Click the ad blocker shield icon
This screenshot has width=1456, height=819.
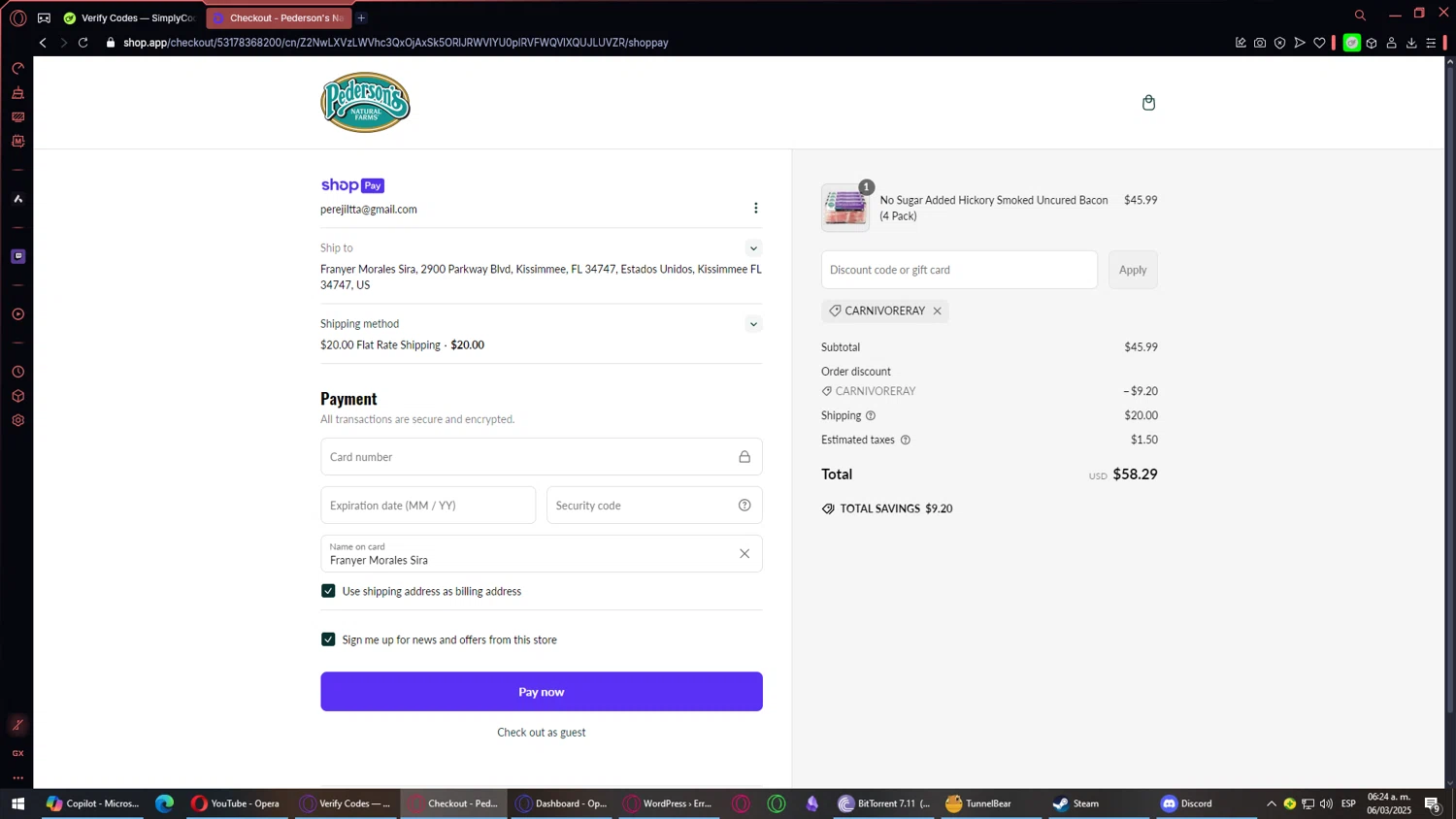(1279, 43)
